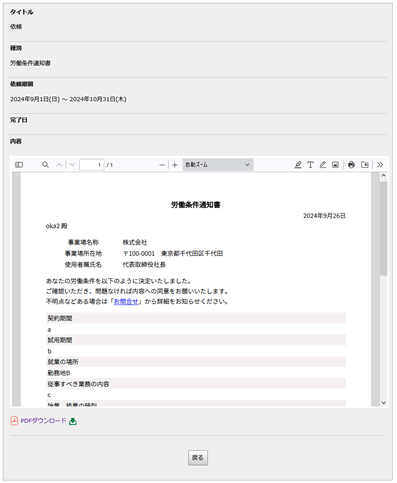Go to previous PDF page
397x483 pixels.
pyautogui.click(x=59, y=165)
